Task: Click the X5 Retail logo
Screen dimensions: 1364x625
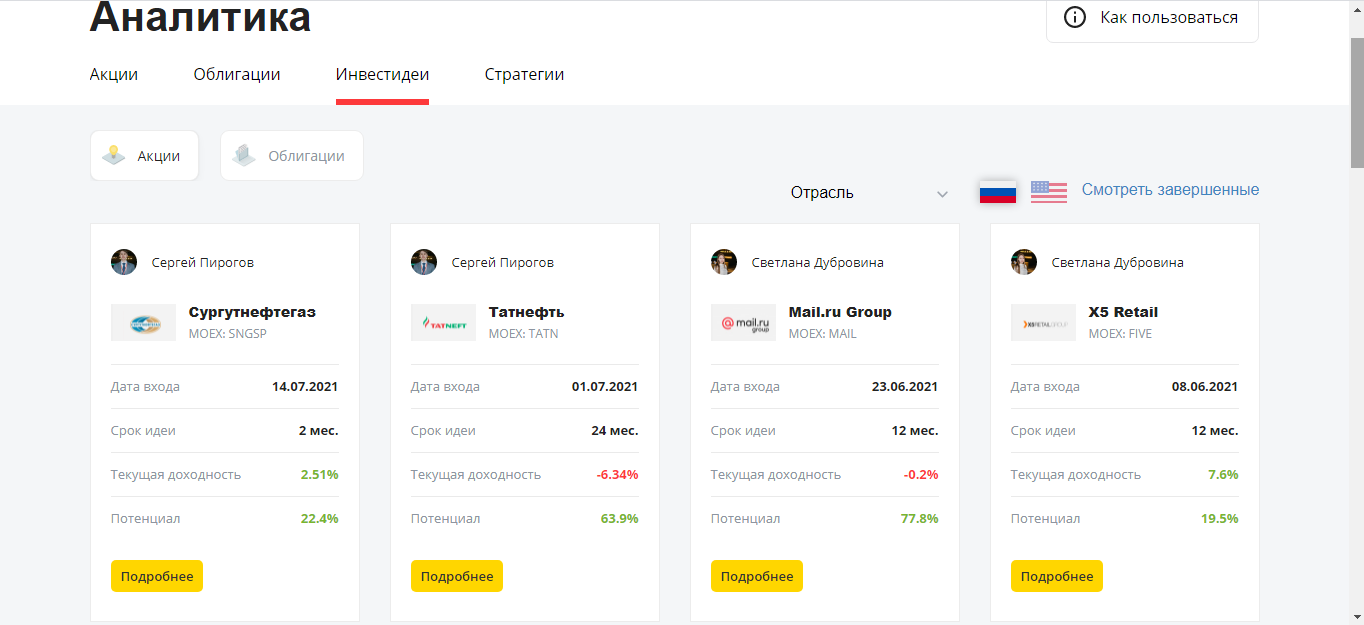Action: [1043, 322]
